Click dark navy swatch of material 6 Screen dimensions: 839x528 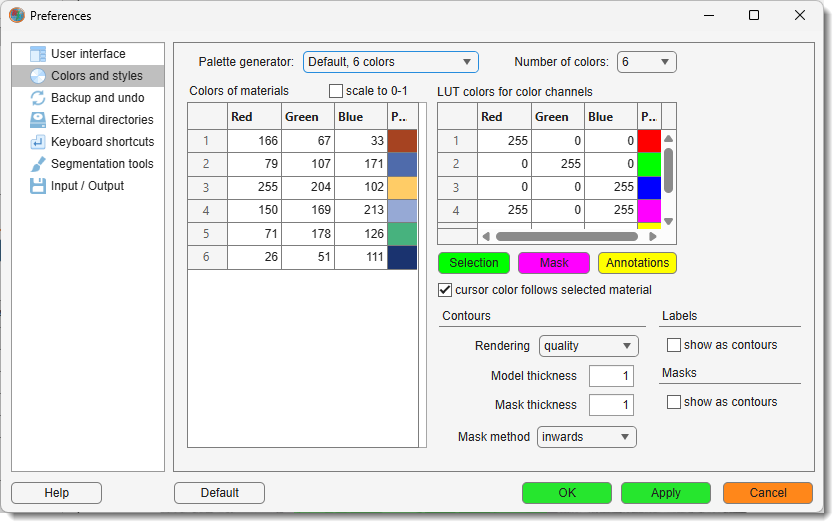pyautogui.click(x=402, y=257)
